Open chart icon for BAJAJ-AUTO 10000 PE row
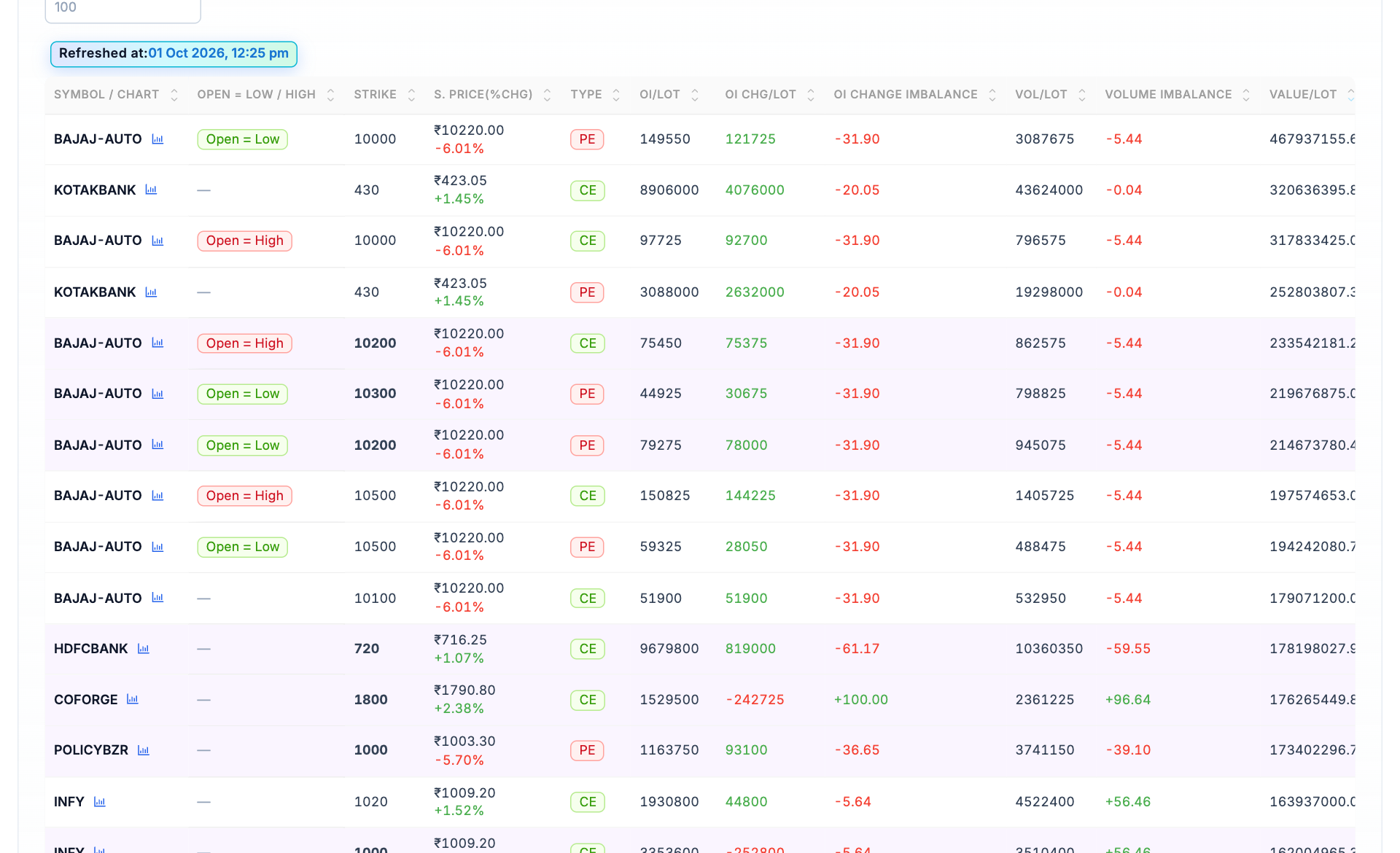Image resolution: width=1400 pixels, height=853 pixels. click(x=157, y=139)
